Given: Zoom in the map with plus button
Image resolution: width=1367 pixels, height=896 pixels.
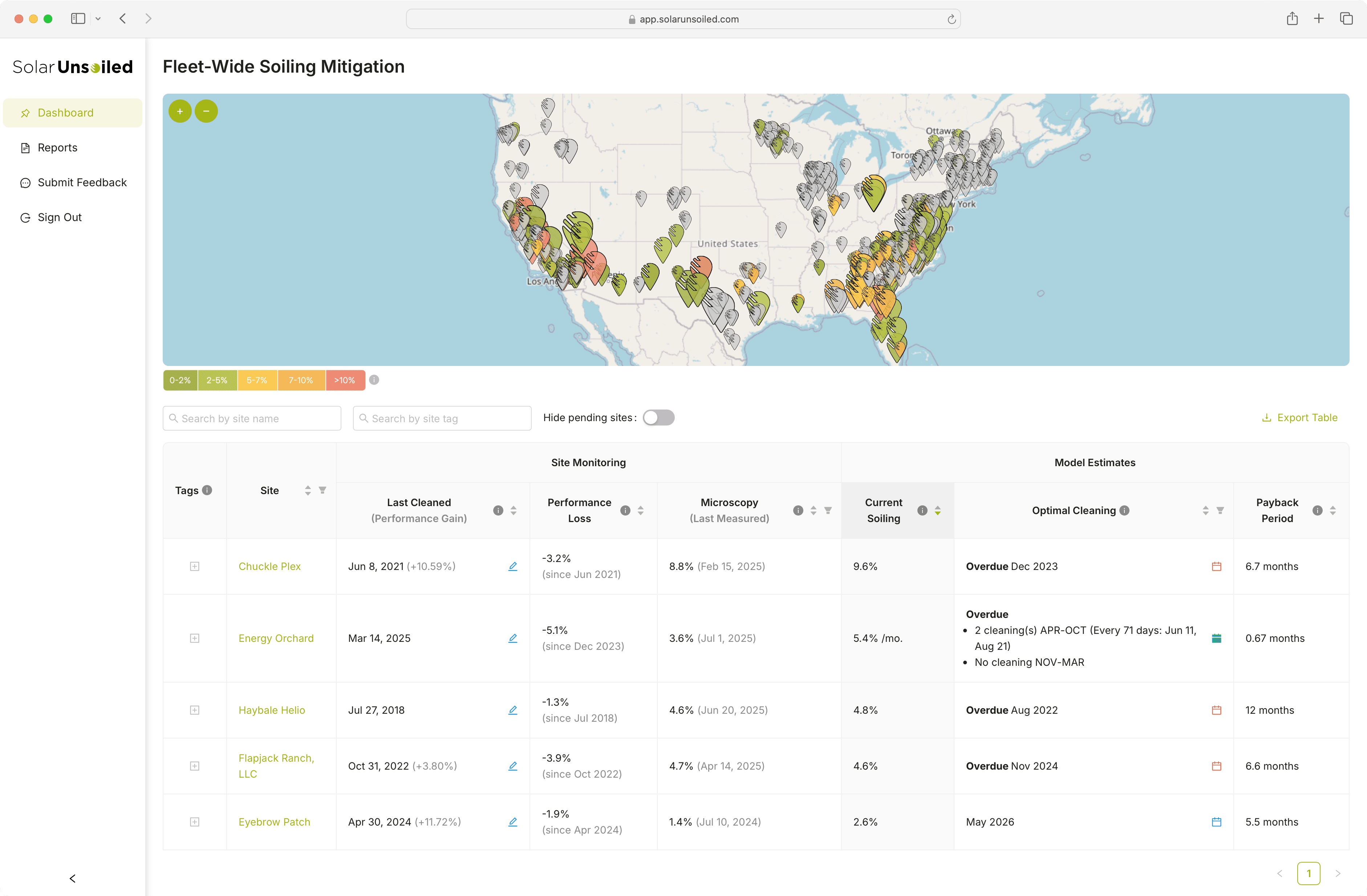Looking at the screenshot, I should pos(180,111).
